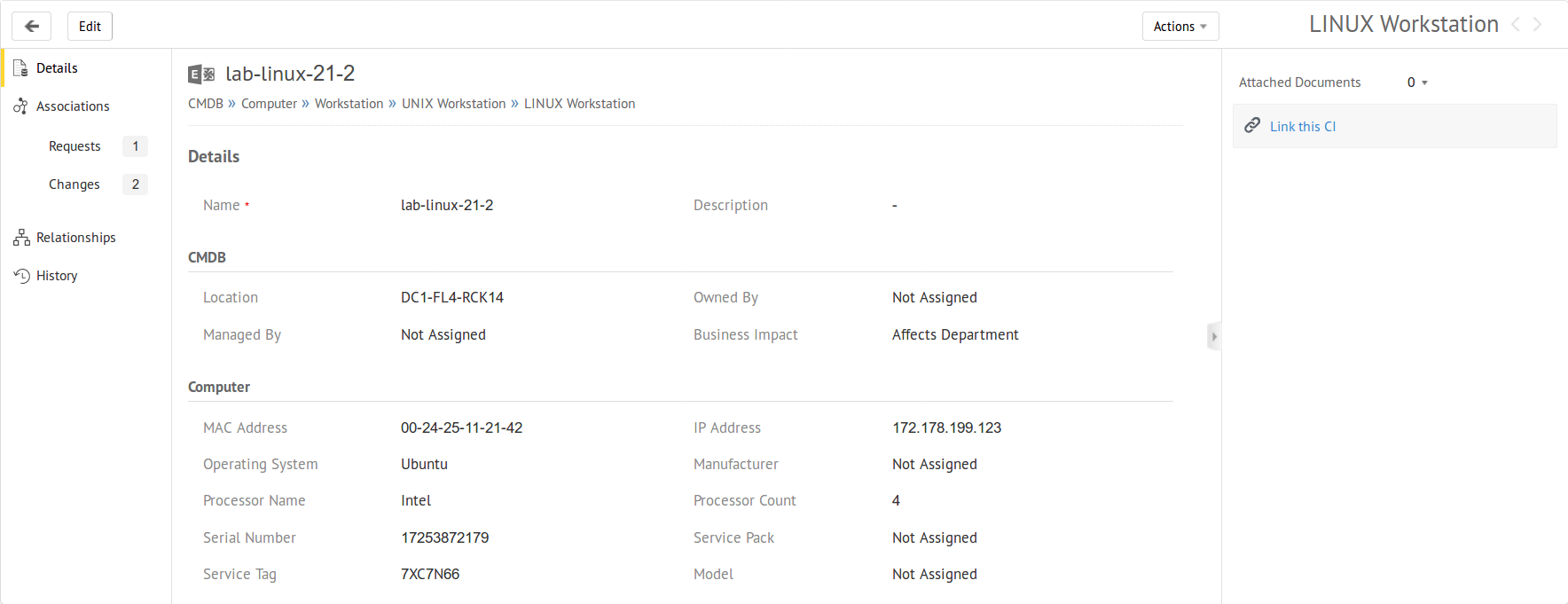Click the Edit button
The image size is (1568, 604).
pyautogui.click(x=90, y=27)
